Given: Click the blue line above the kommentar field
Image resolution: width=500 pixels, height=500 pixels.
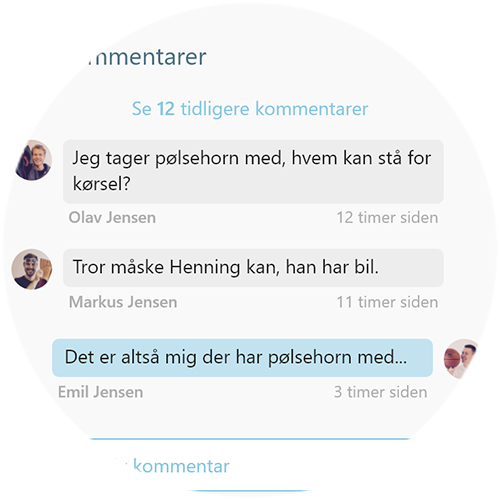Looking at the screenshot, I should pos(250,439).
